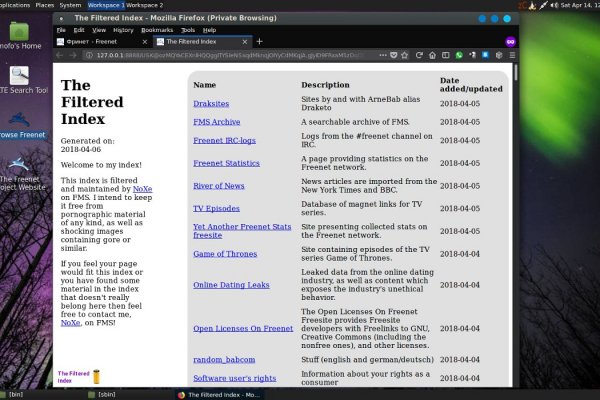This screenshot has width=600, height=400.
Task: Switch to The Filtered Index tab
Action: click(x=195, y=42)
